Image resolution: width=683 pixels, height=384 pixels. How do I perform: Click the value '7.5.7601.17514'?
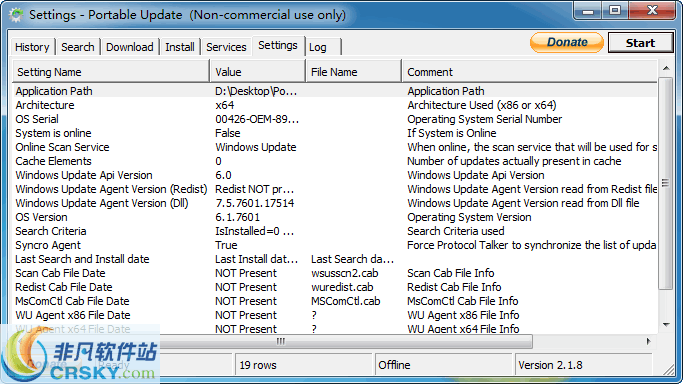click(x=255, y=203)
